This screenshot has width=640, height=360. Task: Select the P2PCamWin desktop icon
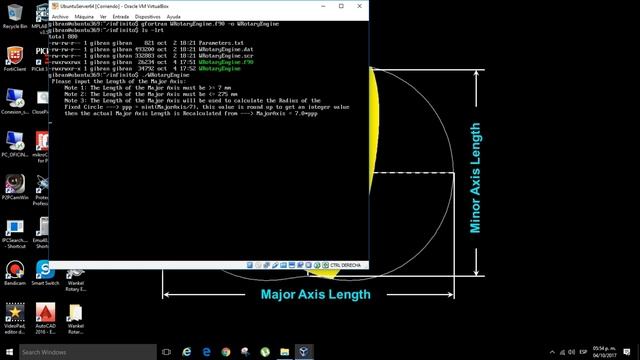15,187
